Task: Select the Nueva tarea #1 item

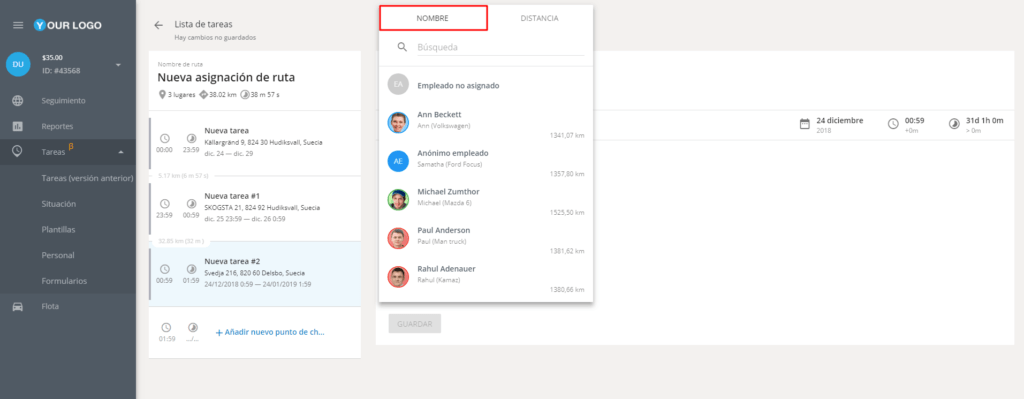Action: 255,209
